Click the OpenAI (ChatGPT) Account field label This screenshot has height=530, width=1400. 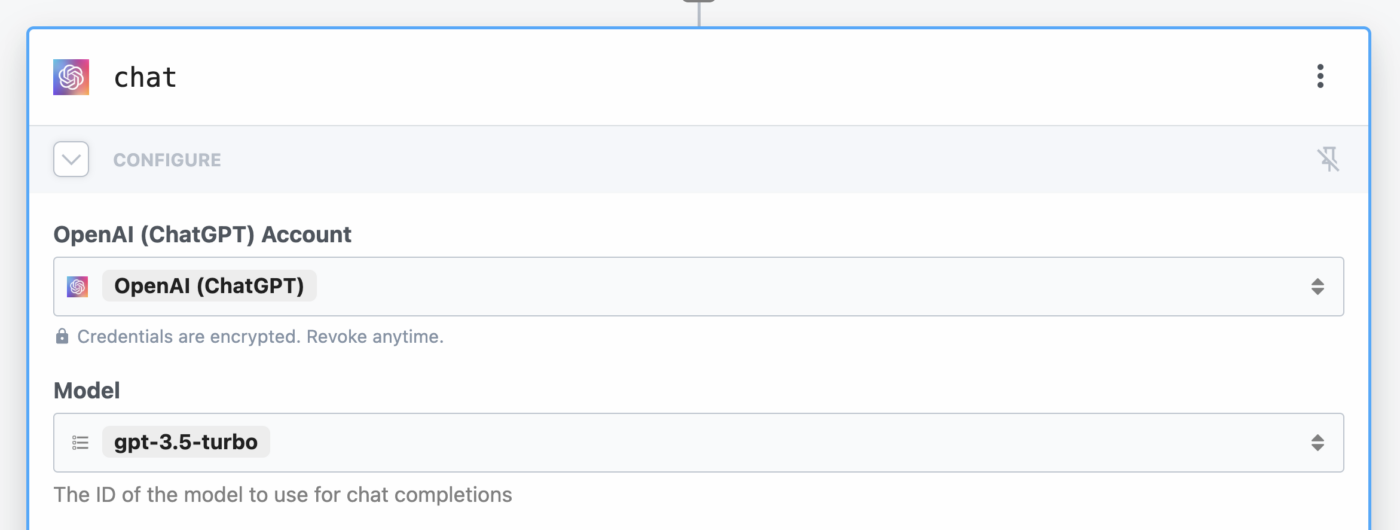click(x=203, y=235)
